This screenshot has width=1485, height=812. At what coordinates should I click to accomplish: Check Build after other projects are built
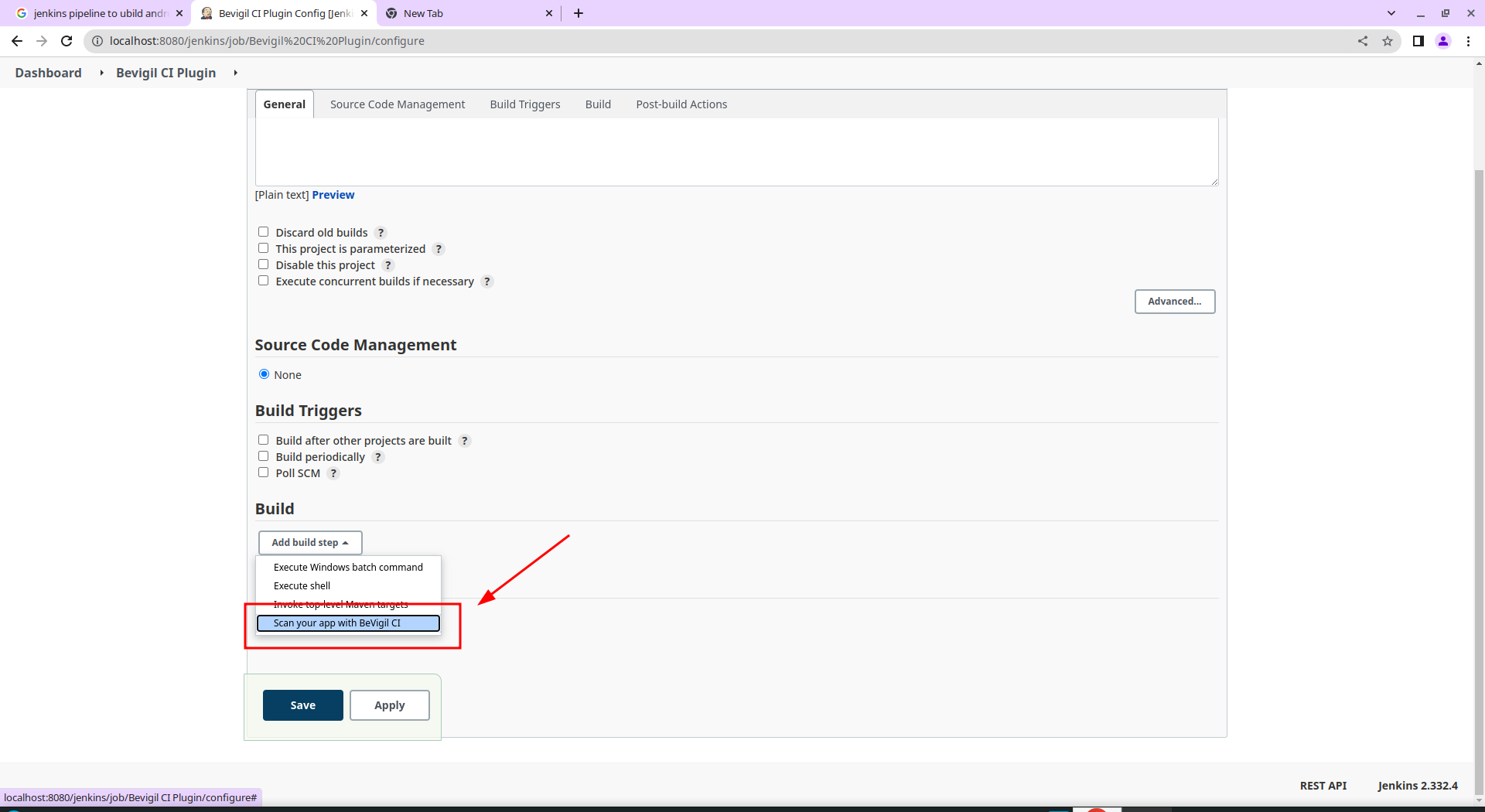click(x=264, y=440)
